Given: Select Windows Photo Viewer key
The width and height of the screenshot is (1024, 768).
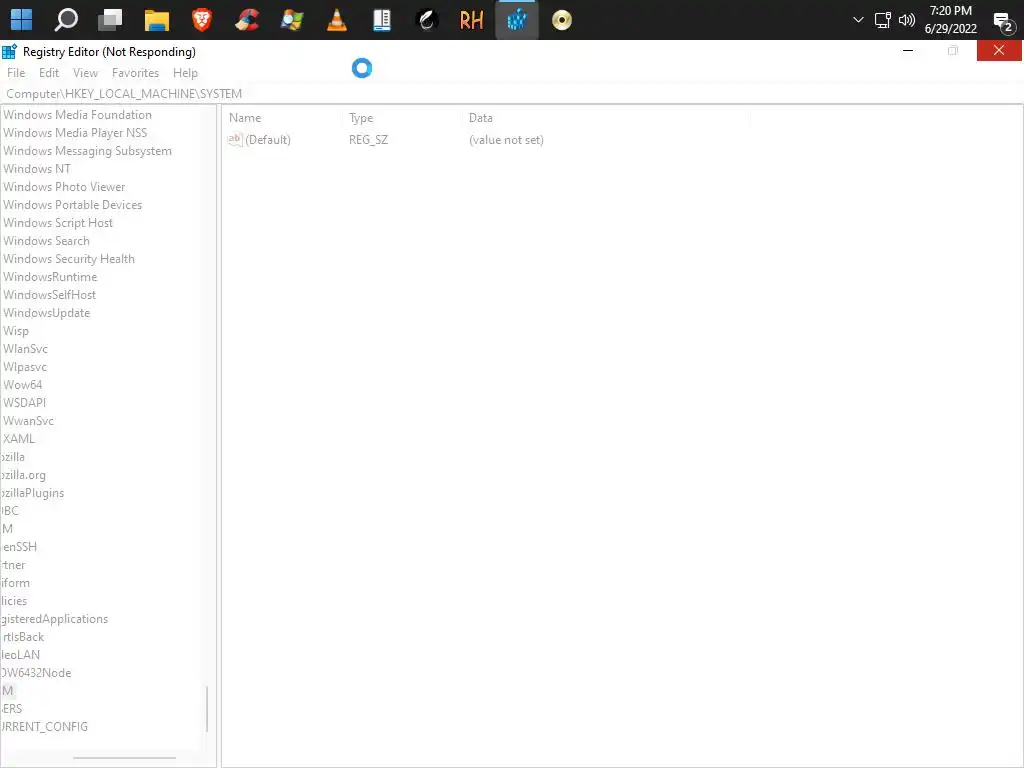Looking at the screenshot, I should coord(64,187).
